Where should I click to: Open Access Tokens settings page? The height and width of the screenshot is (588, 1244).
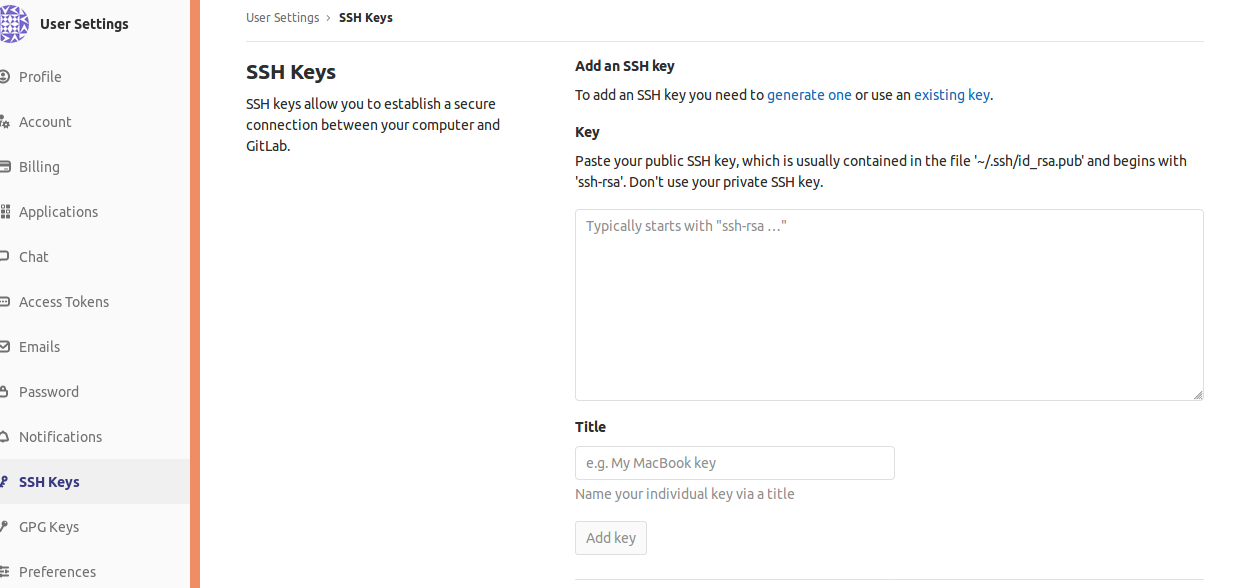click(64, 302)
